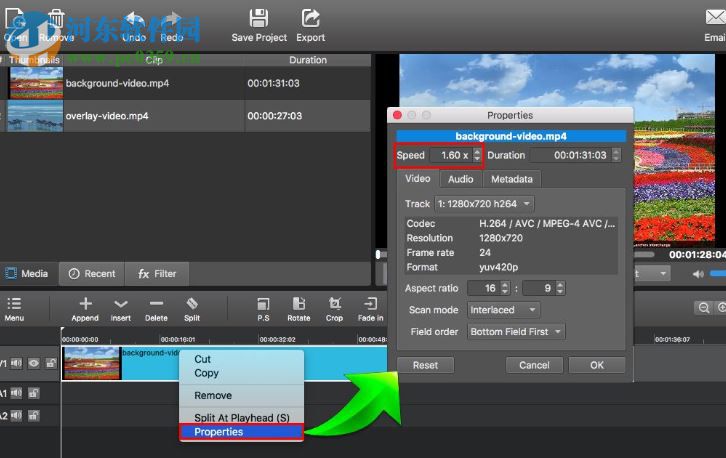Open the Filter tab
Image resolution: width=726 pixels, height=458 pixels.
157,274
